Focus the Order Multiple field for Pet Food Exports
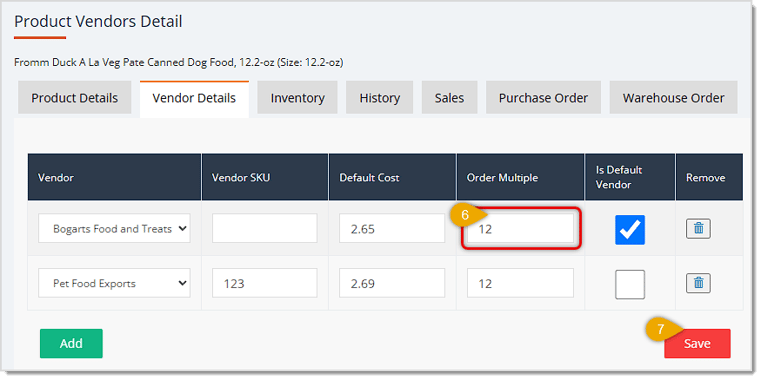The image size is (761, 380). click(x=520, y=283)
